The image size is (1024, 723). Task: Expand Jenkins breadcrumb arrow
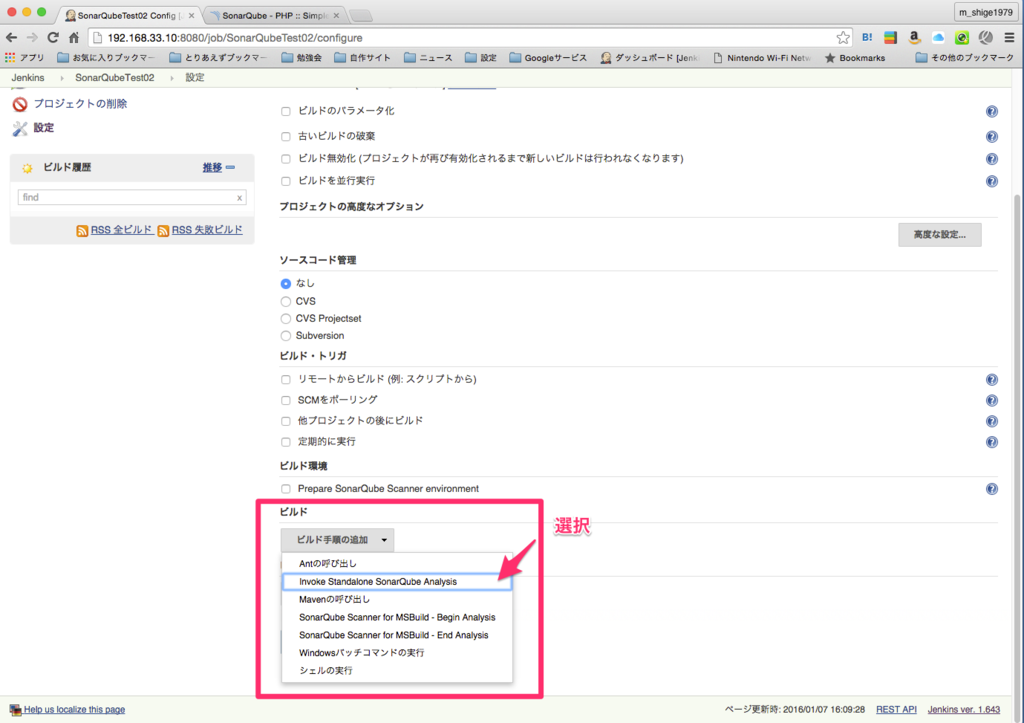(61, 78)
